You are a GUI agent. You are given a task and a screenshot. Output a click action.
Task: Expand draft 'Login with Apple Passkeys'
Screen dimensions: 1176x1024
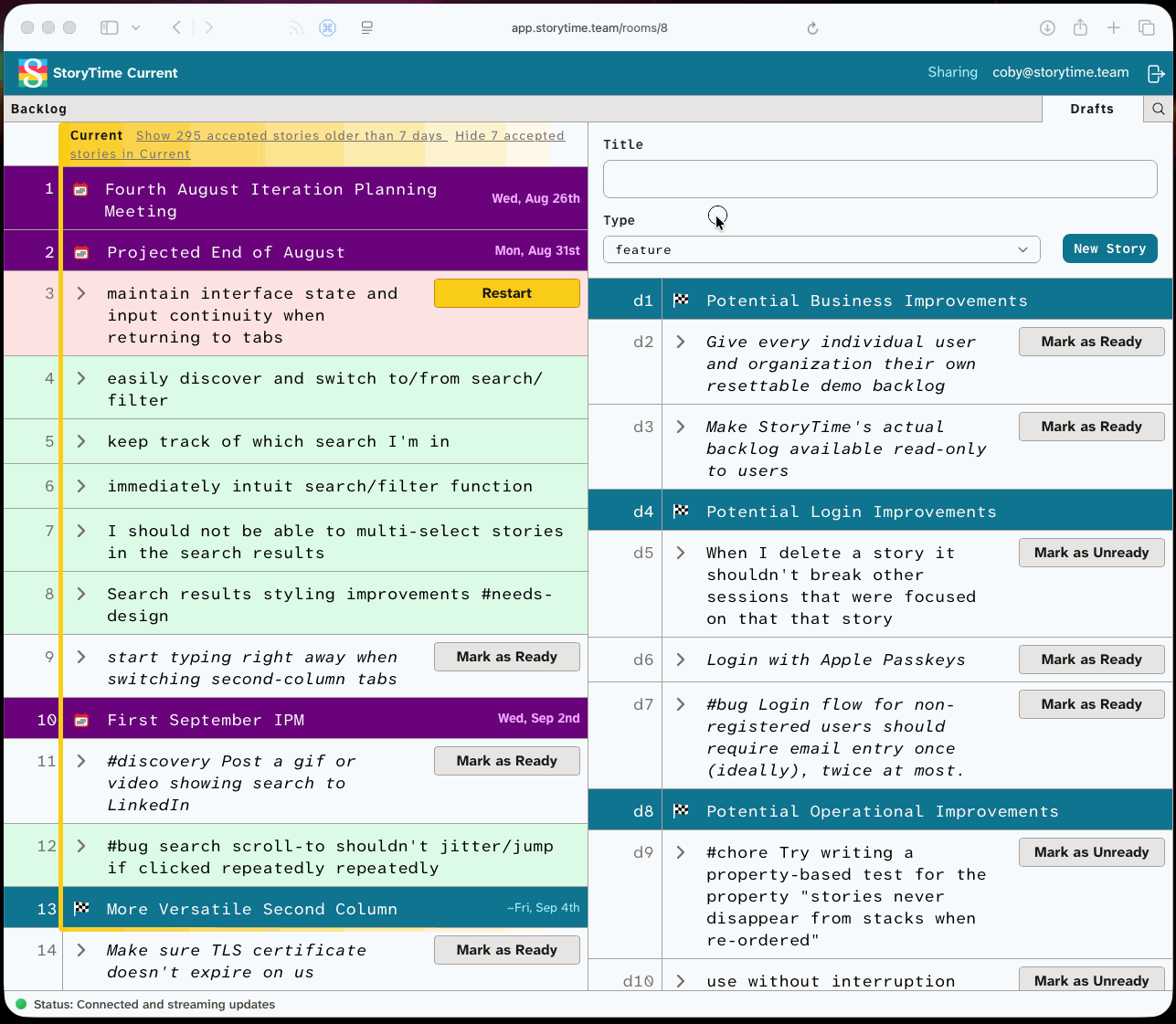click(681, 660)
